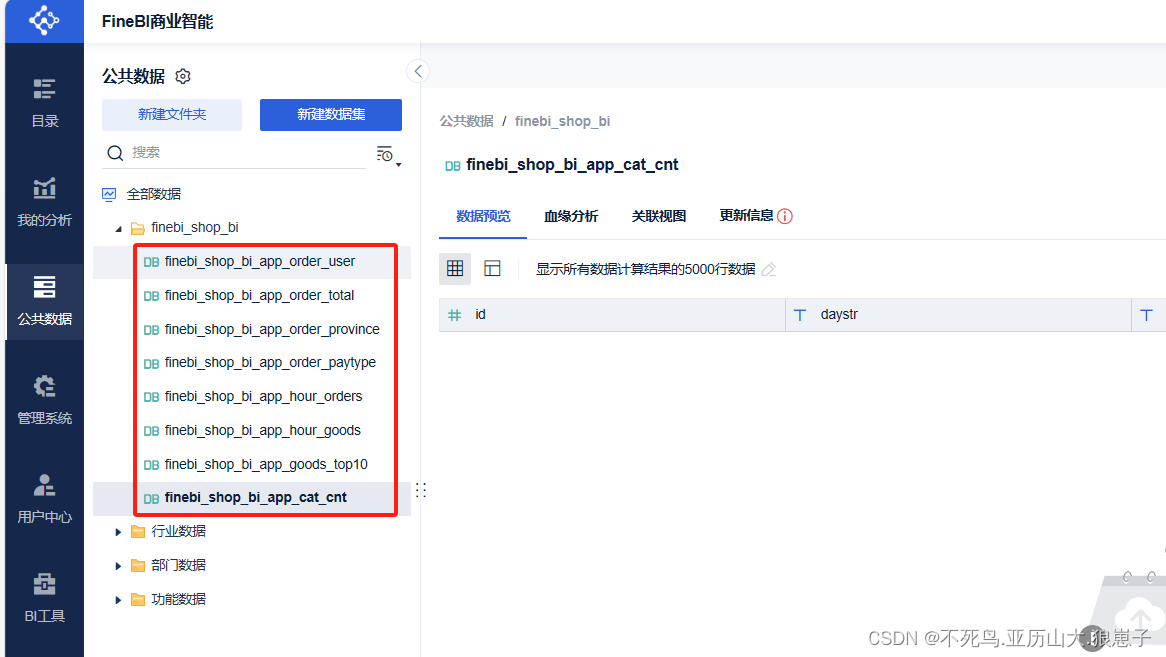
Task: Click DB icon of finebi_shop_bi_app_order_user
Action: pos(151,262)
